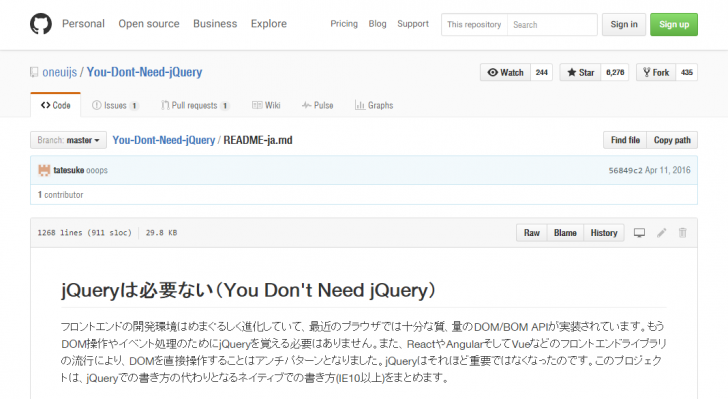Viewport: 728px width, 399px height.
Task: Click the README-ja.md file name text
Action: 258,140
